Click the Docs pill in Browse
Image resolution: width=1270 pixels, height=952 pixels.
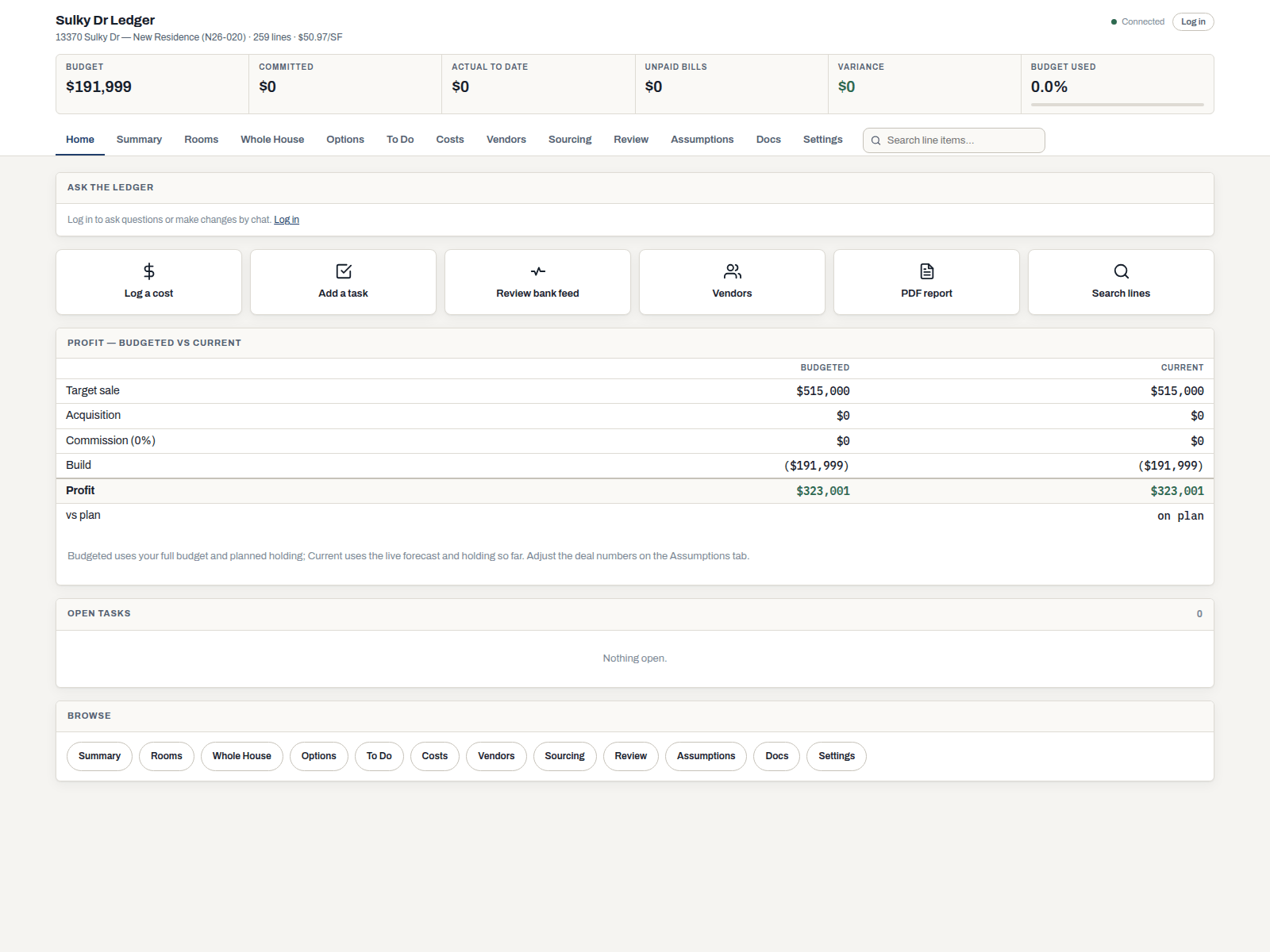pos(777,756)
